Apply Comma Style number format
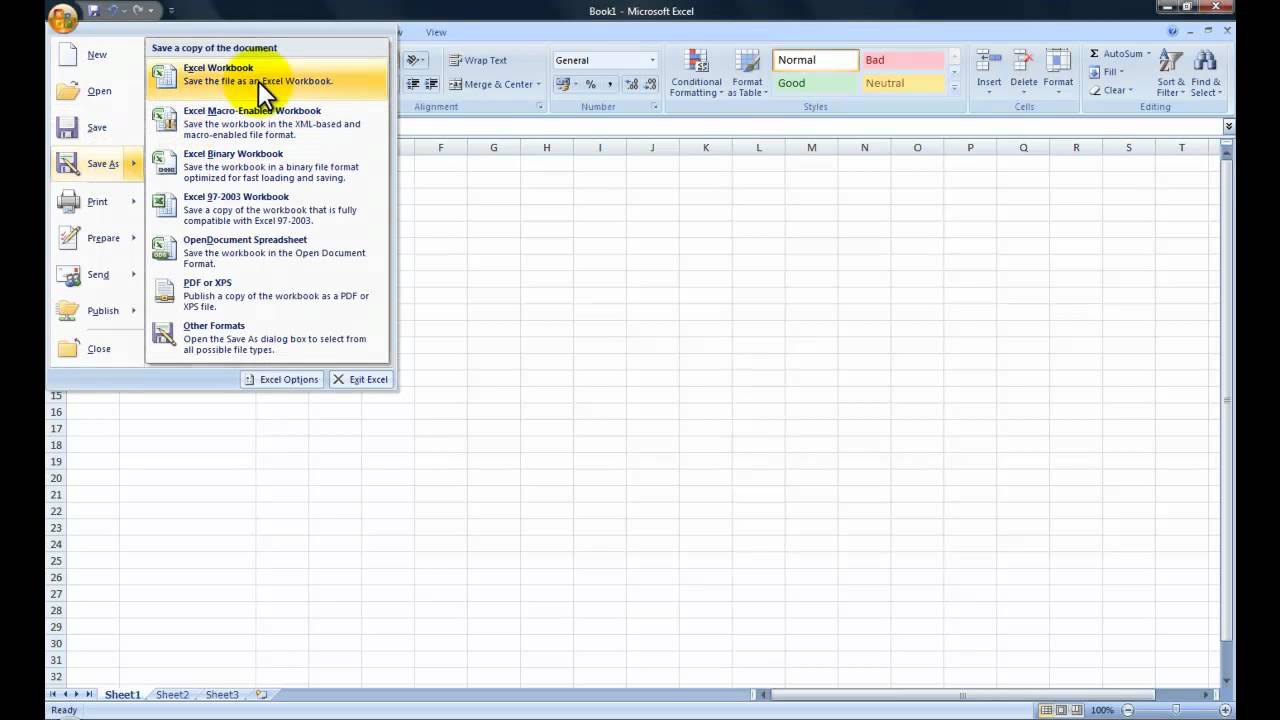The width and height of the screenshot is (1280, 720). [610, 84]
